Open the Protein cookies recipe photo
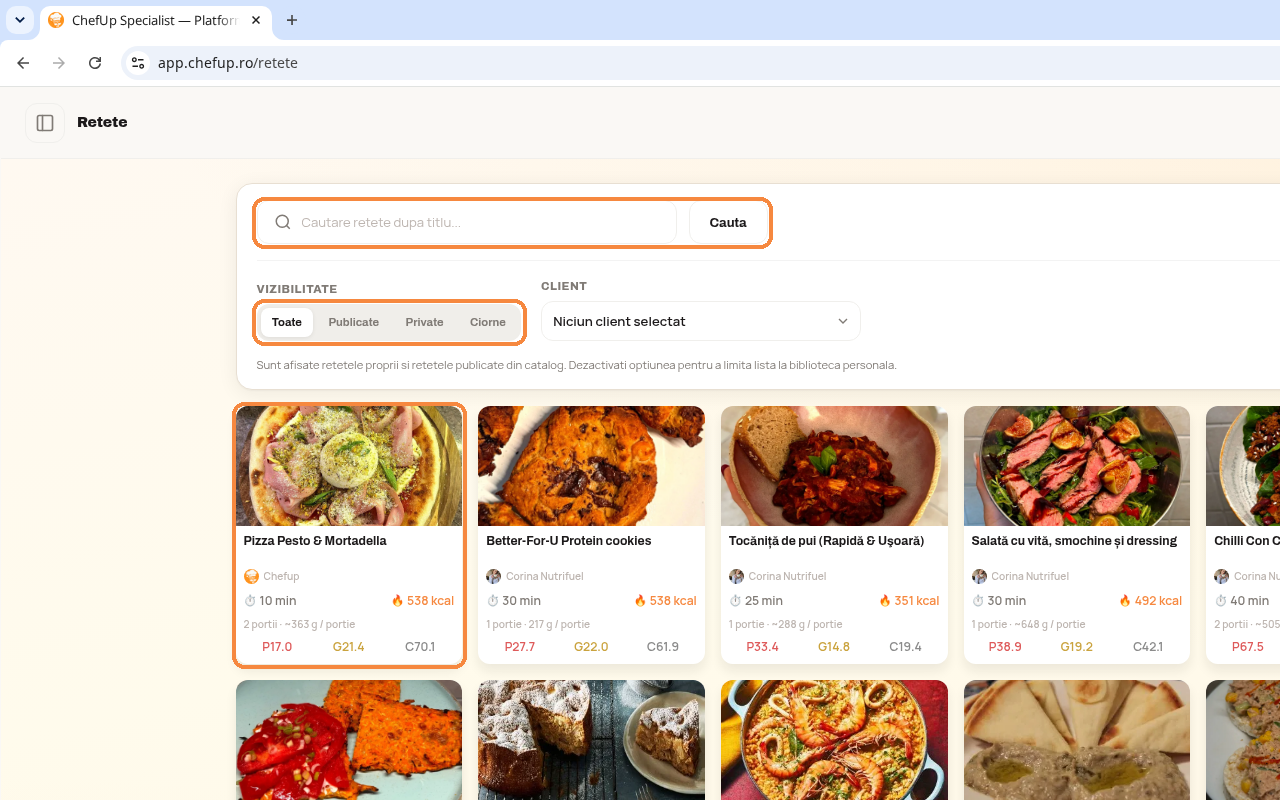The image size is (1280, 800). (591, 466)
